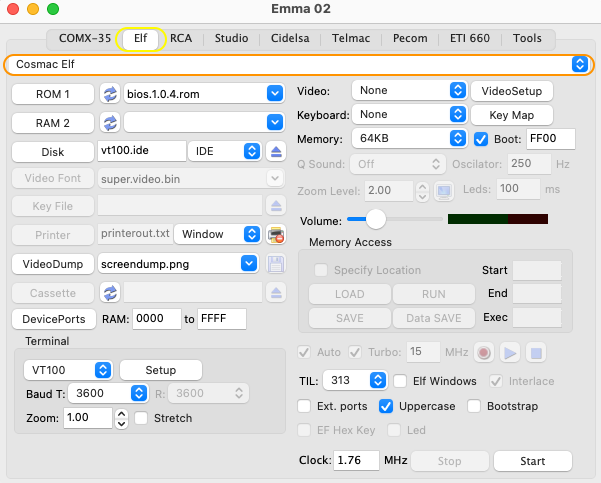Click the printer icon beside Window
This screenshot has width=601, height=483.
click(x=276, y=234)
